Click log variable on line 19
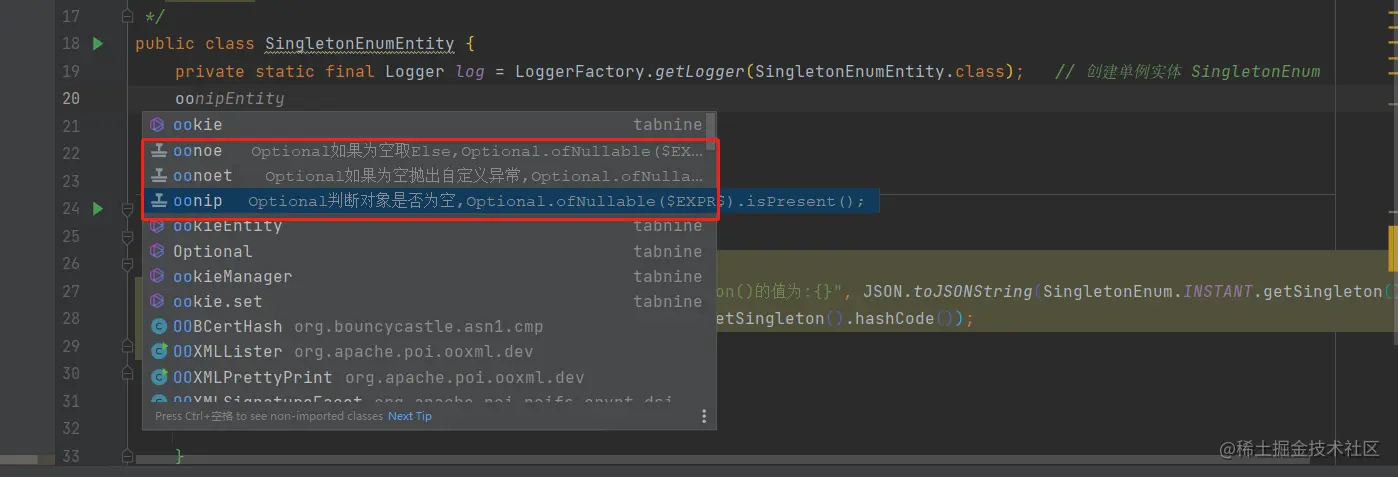The height and width of the screenshot is (477, 1398). pos(470,72)
